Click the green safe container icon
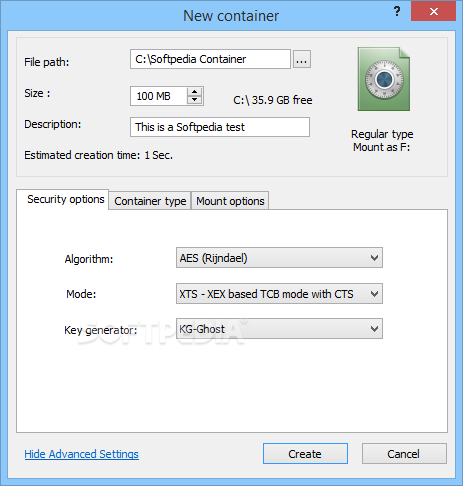The height and width of the screenshot is (486, 463). (x=384, y=79)
